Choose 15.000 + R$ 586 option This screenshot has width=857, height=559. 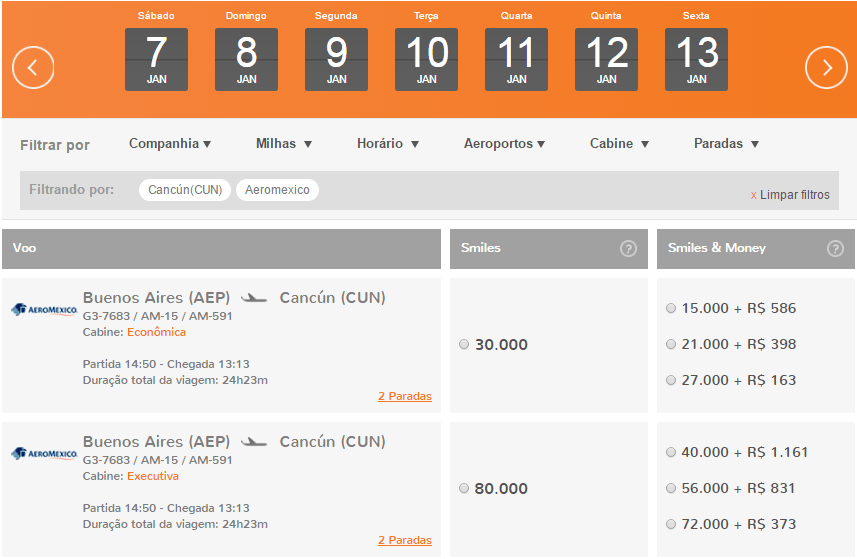(671, 308)
